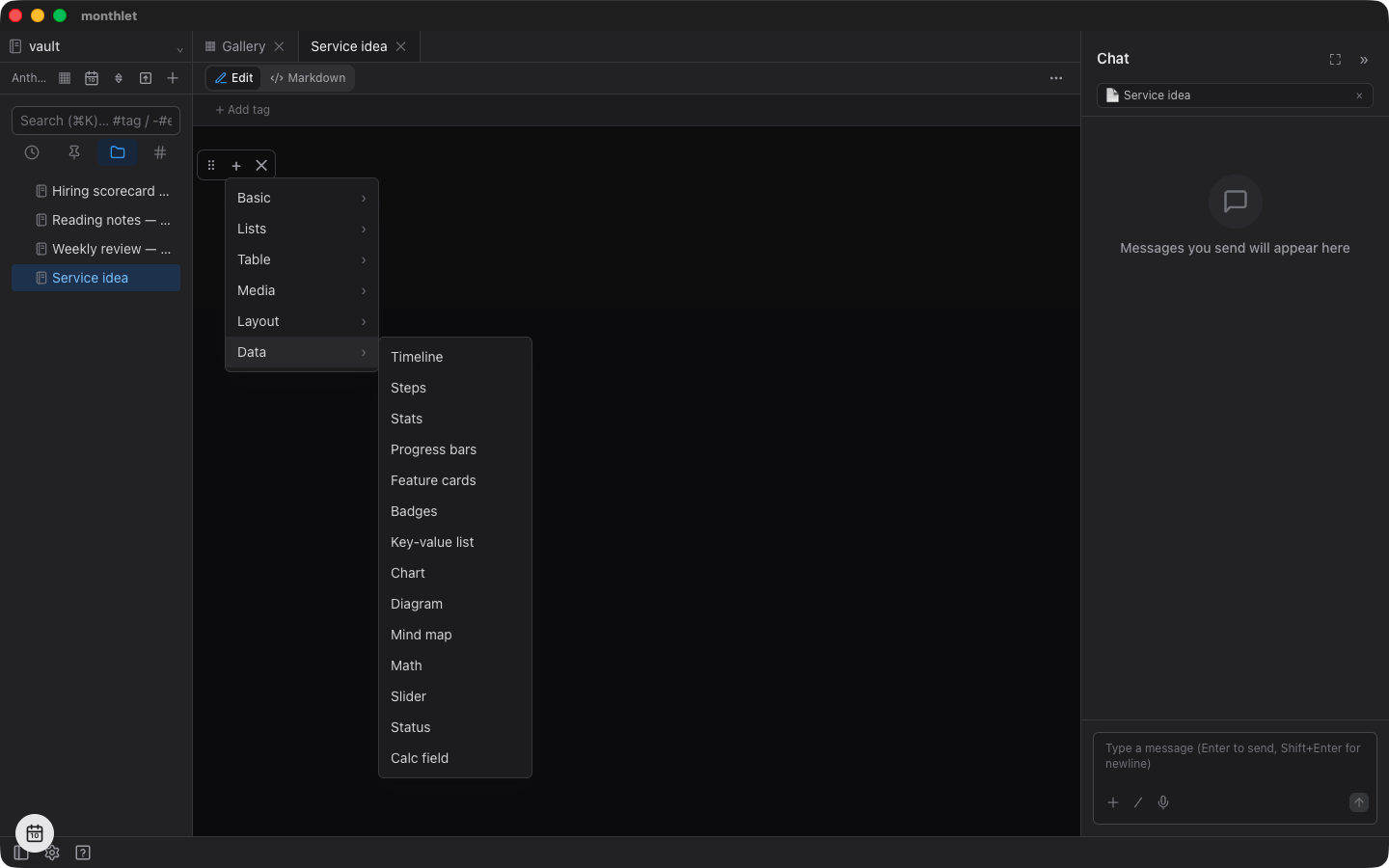Screen dimensions: 1389x868
Task: Insert a Slider block
Action: (x=455, y=696)
